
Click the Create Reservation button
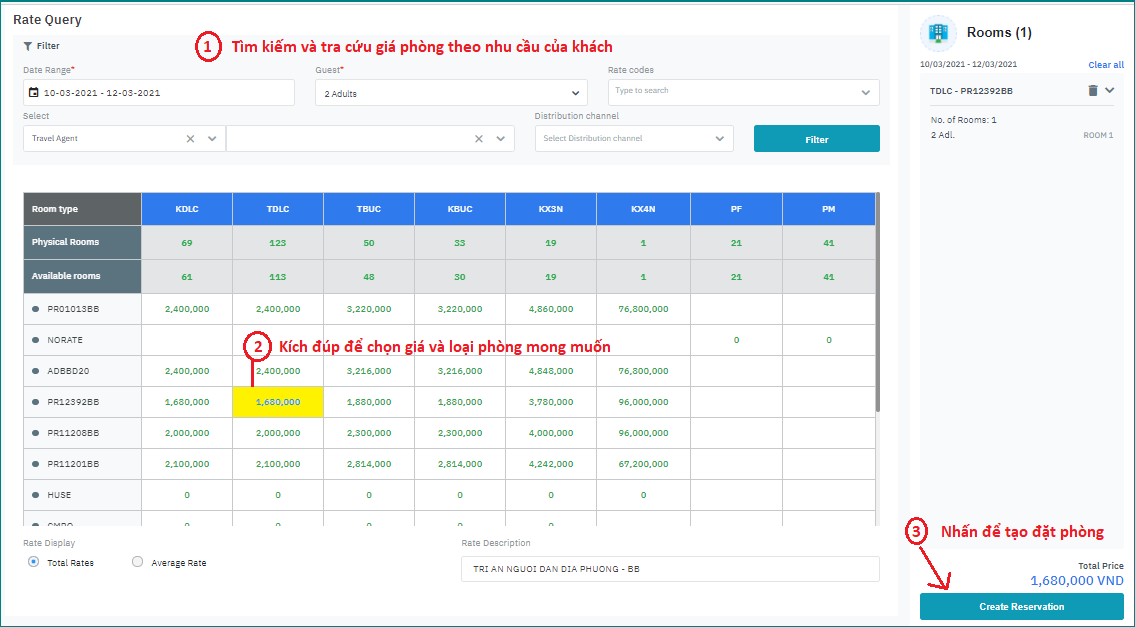coord(1021,607)
